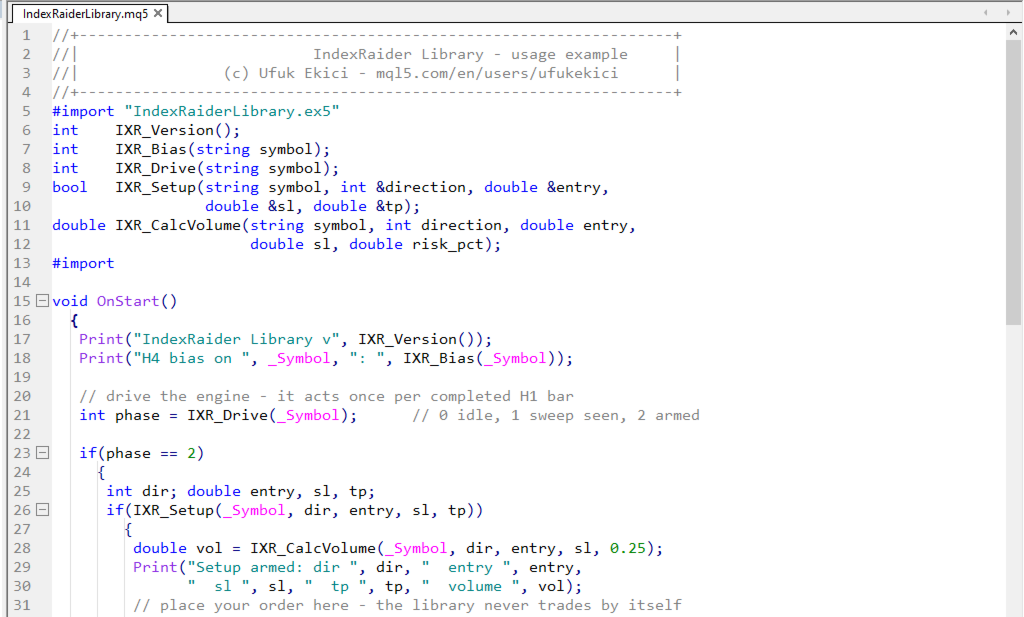
Task: Close the IndexRaiderLibrary.mq5 tab
Action: [157, 13]
